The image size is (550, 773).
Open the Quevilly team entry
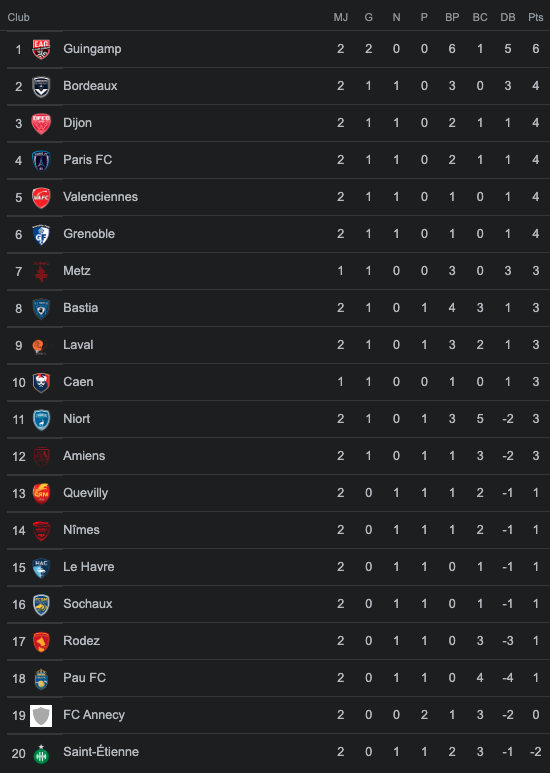(x=86, y=493)
